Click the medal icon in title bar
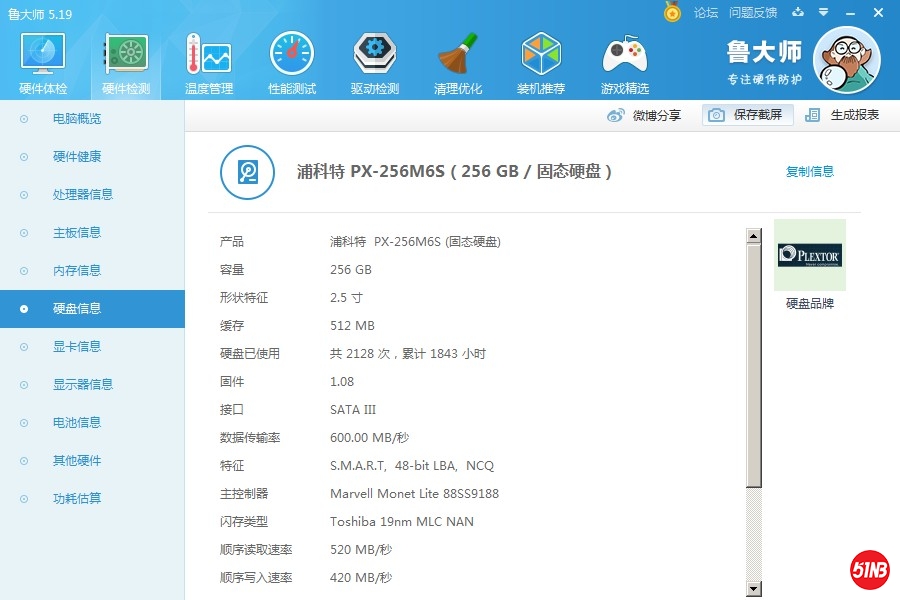900x600 pixels. coord(672,11)
